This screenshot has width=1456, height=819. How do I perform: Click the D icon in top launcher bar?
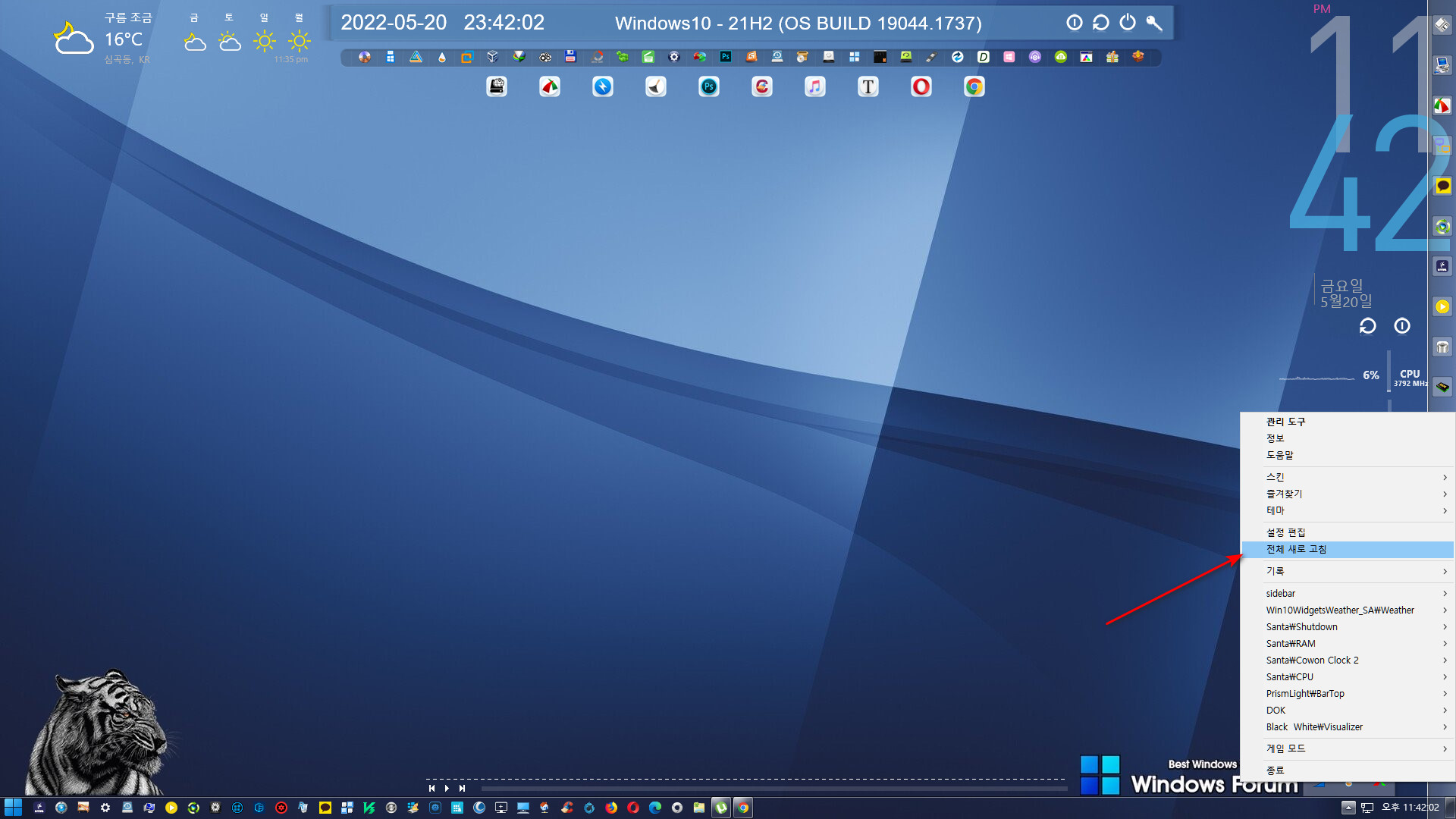coord(984,57)
